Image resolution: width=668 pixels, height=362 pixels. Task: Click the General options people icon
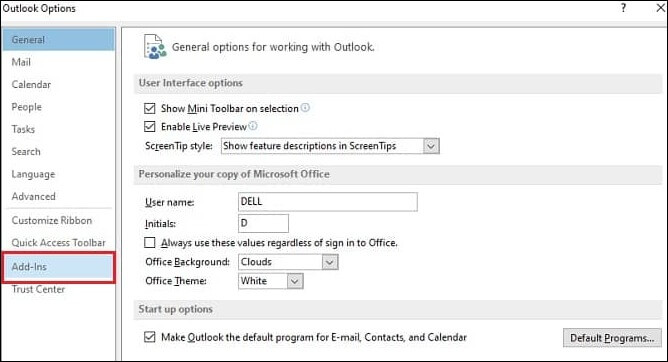point(155,46)
